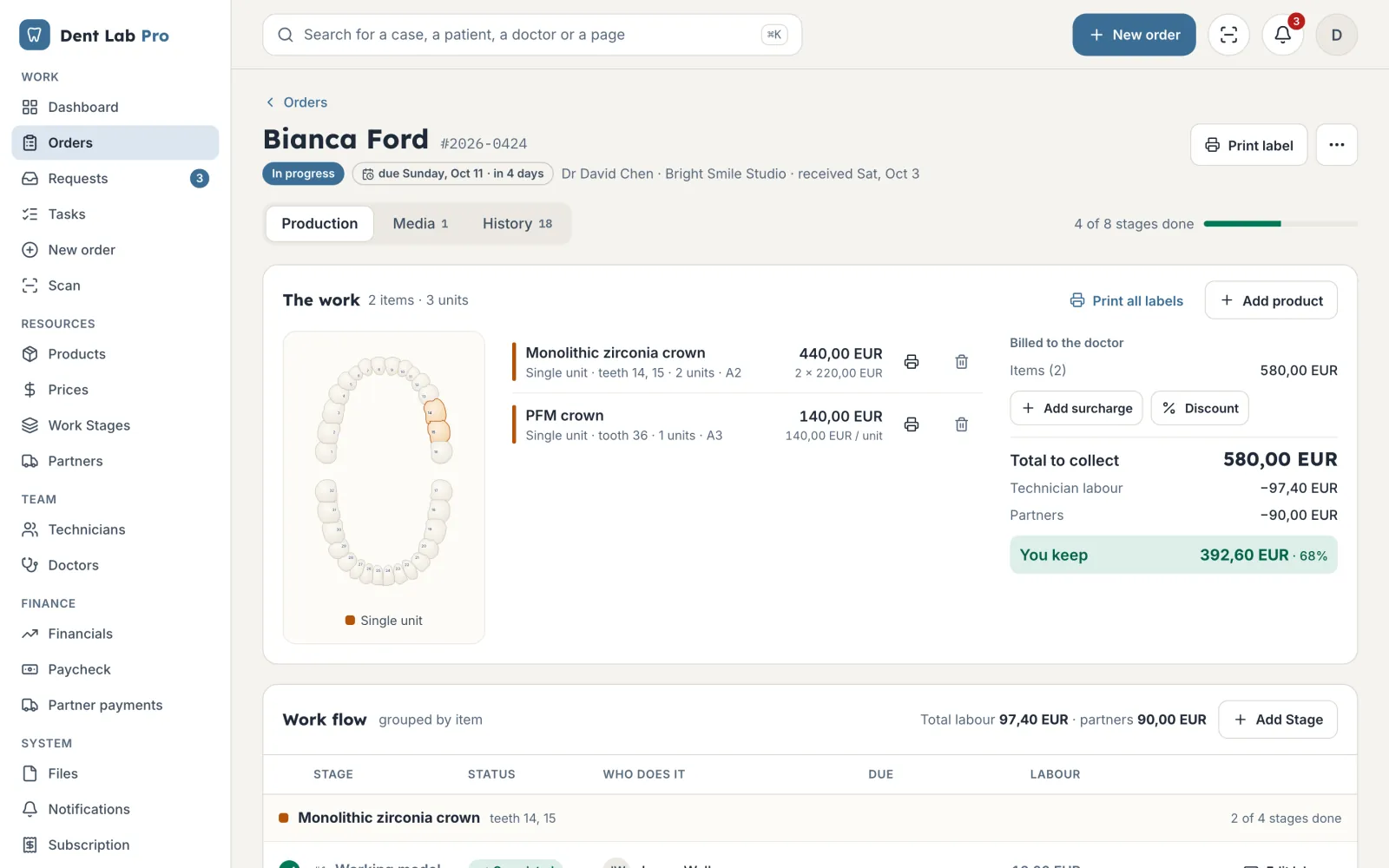Click Add surcharge button
1389x868 pixels.
tap(1076, 408)
